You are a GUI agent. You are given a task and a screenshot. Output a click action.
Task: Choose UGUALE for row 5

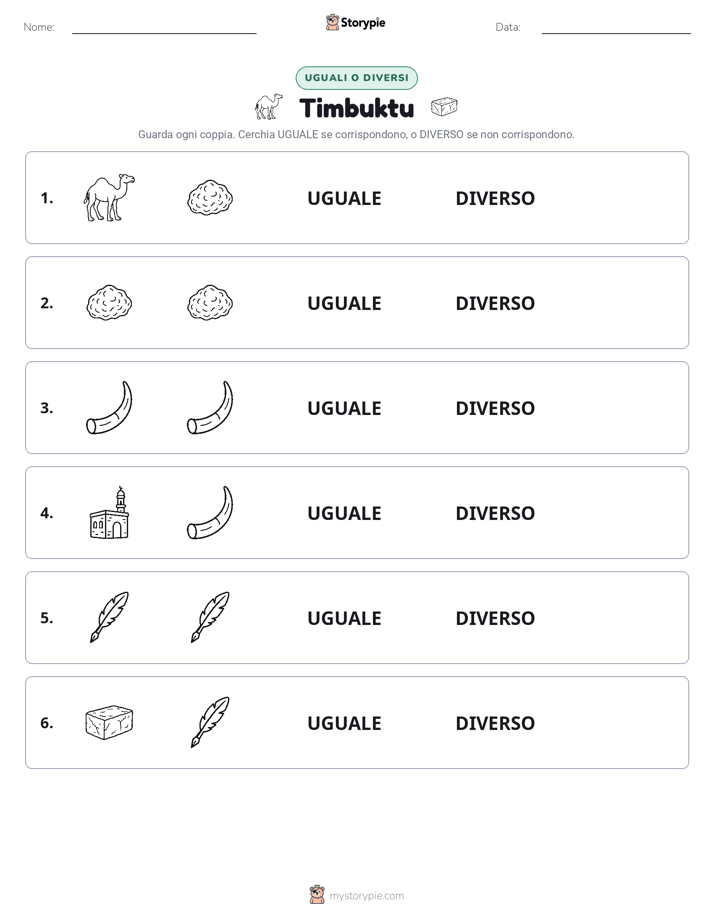pyautogui.click(x=344, y=618)
